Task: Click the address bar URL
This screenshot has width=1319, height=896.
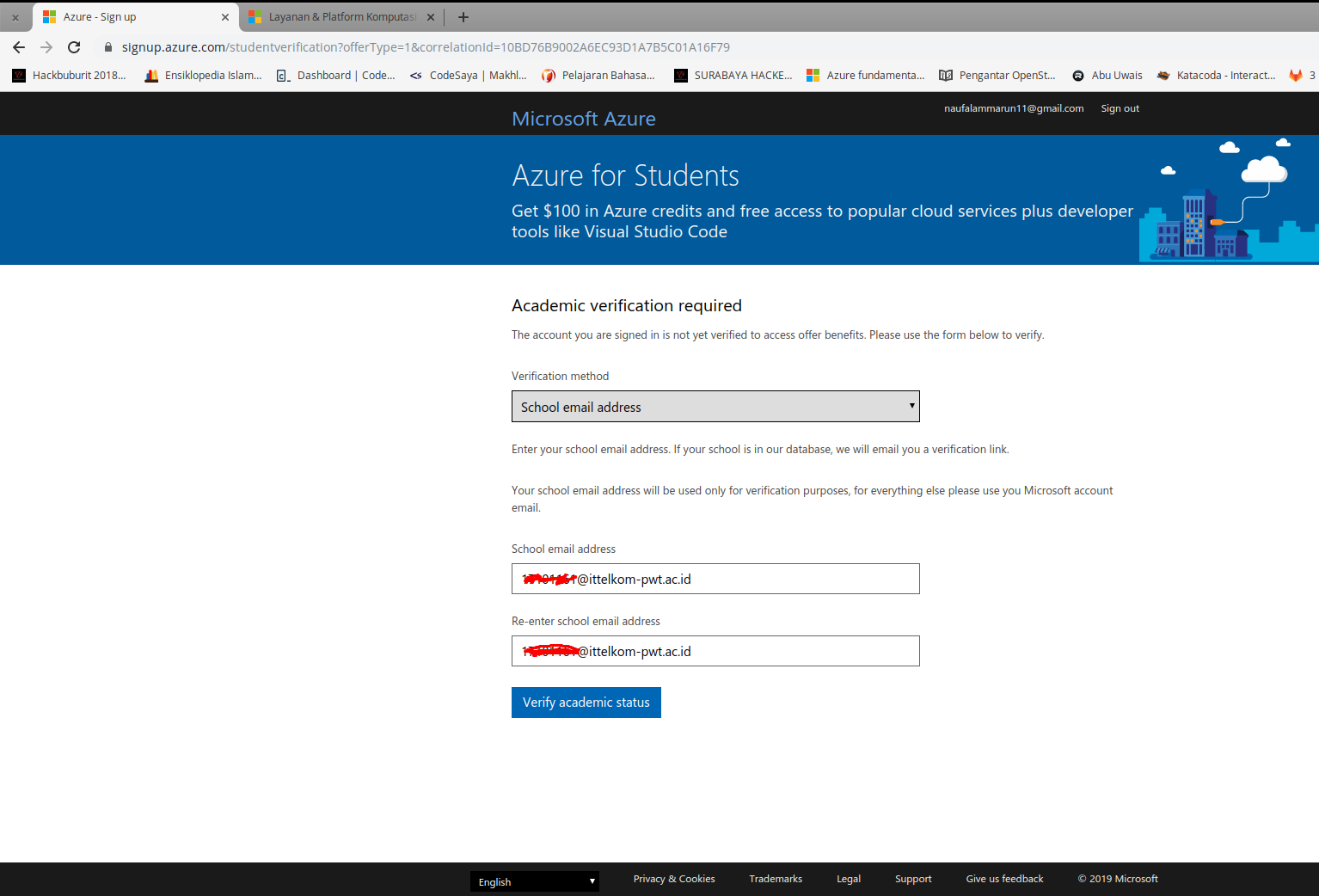Action: click(426, 47)
